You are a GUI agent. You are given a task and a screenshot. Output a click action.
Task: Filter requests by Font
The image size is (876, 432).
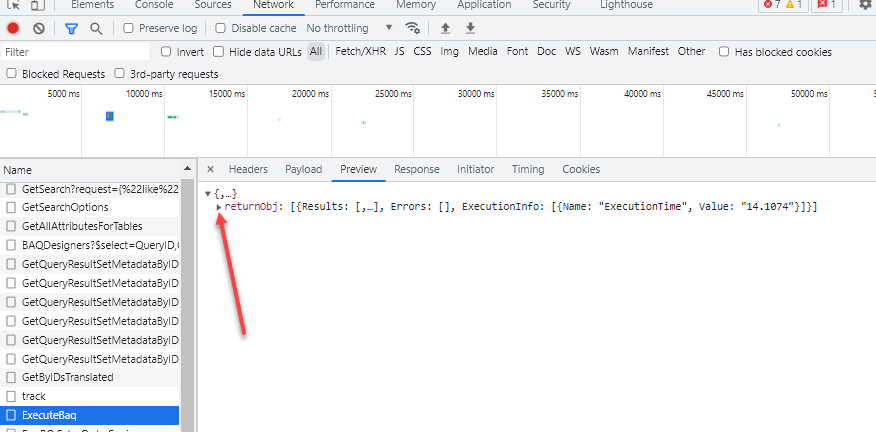(517, 51)
